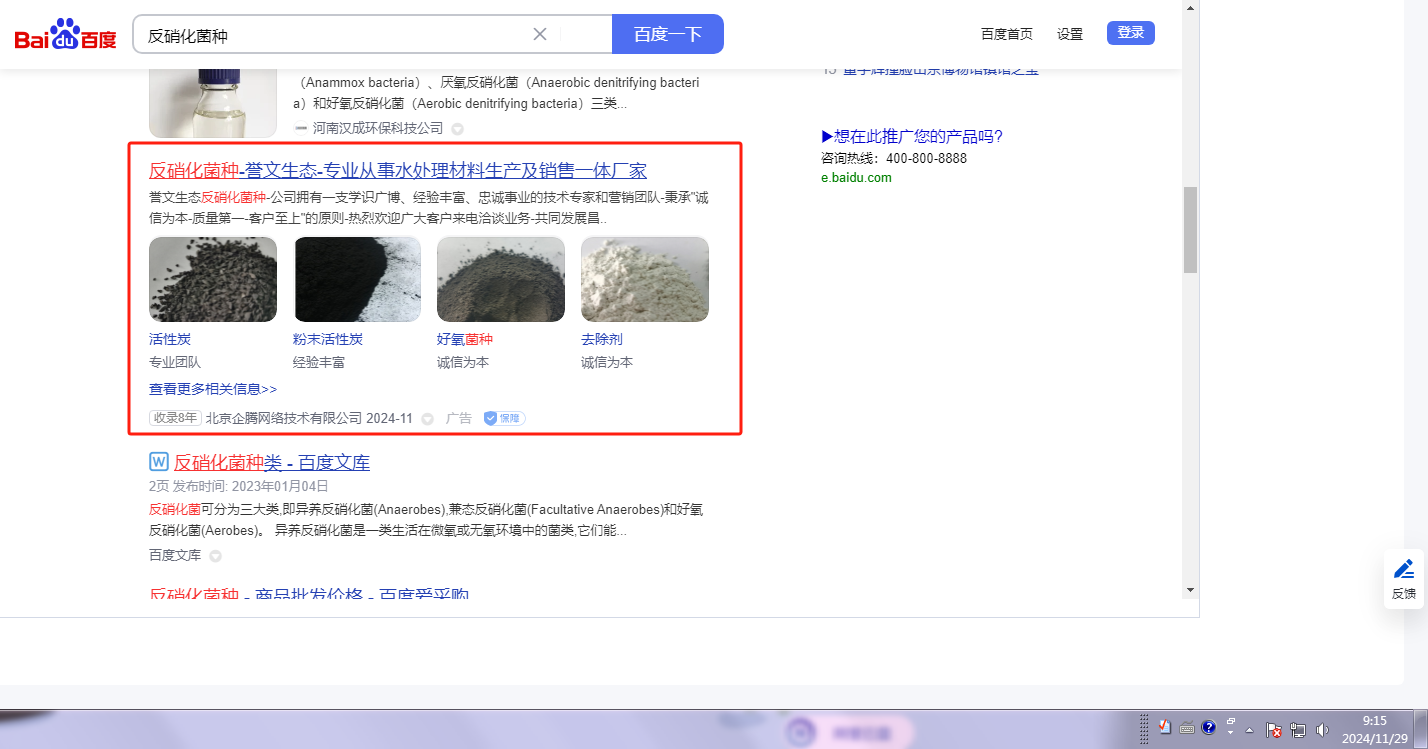
Task: Clear the search box with X icon
Action: 540,34
